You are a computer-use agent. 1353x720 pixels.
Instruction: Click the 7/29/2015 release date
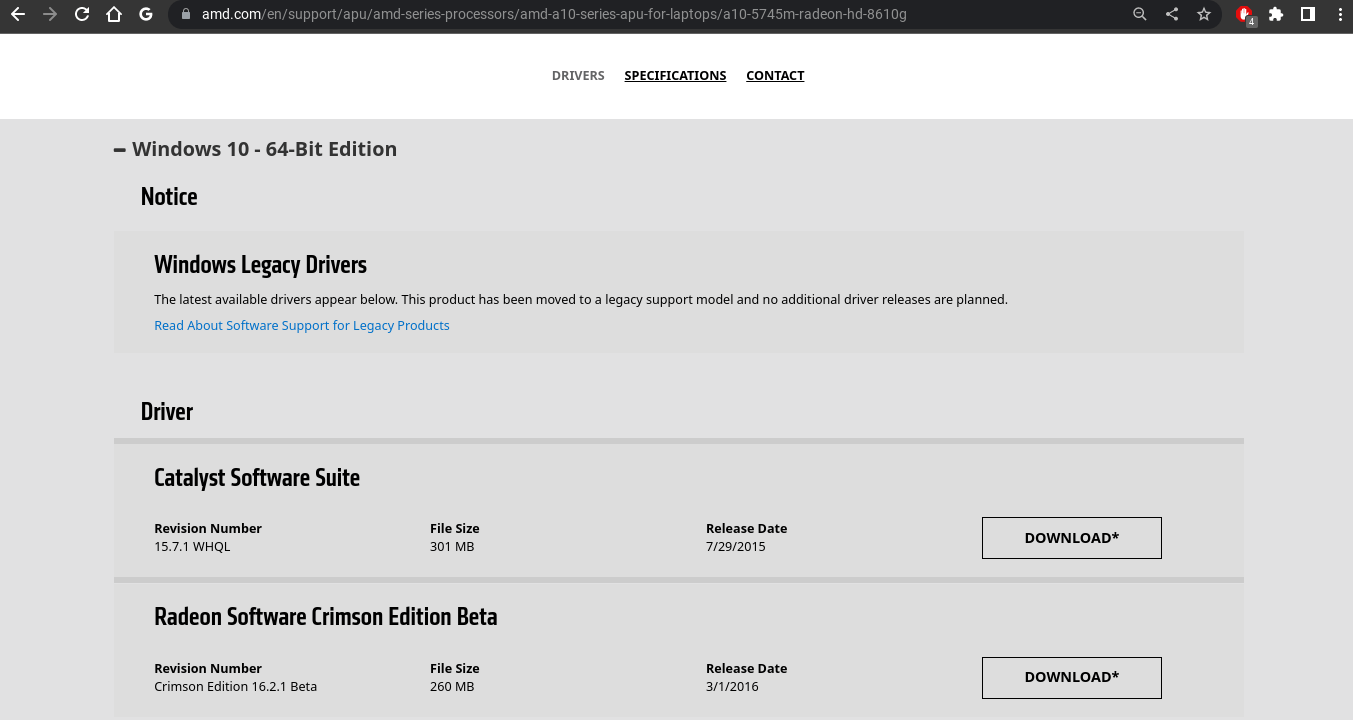736,547
